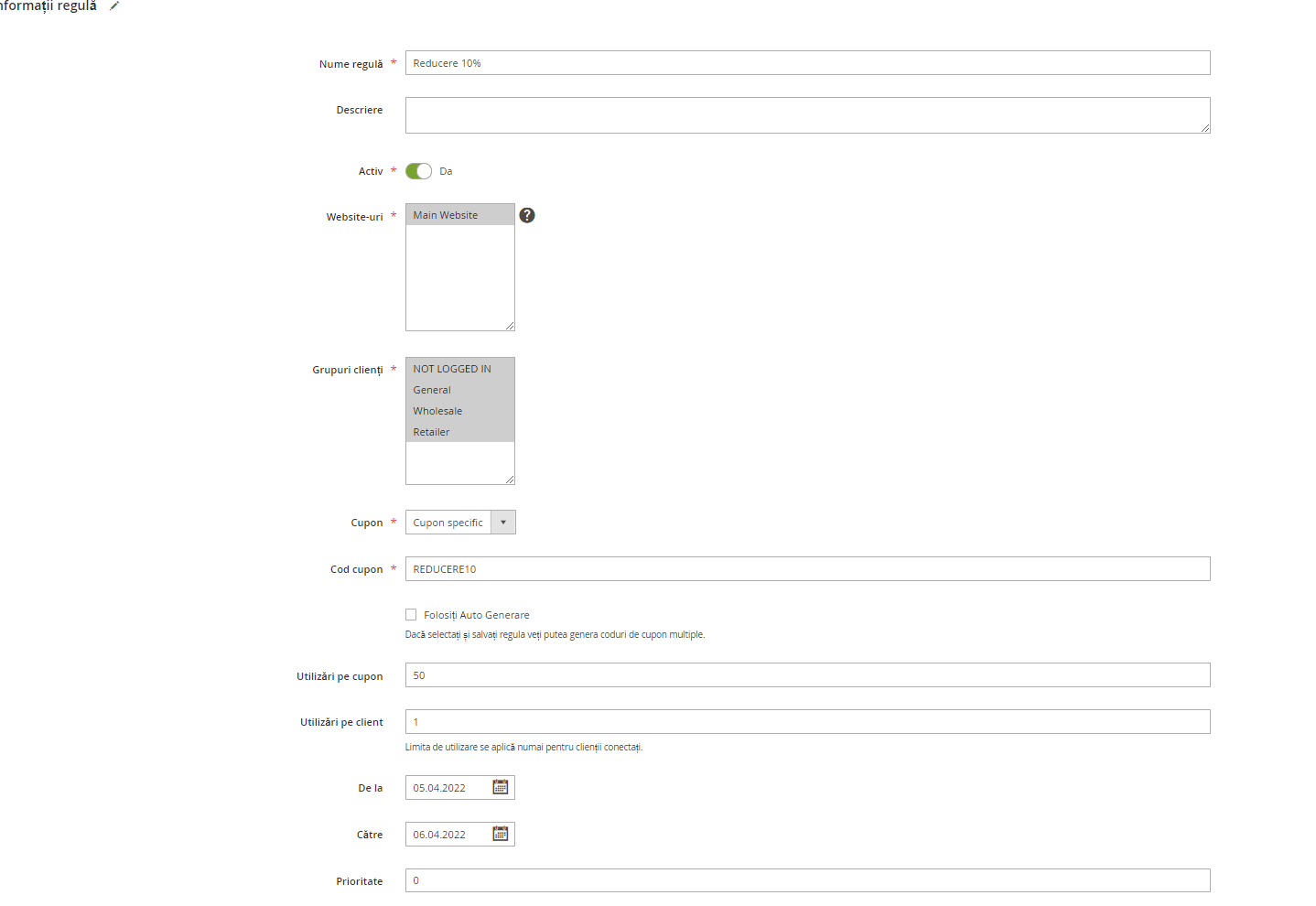The width and height of the screenshot is (1316, 906).
Task: Open the Cupon dropdown
Action: pos(460,523)
